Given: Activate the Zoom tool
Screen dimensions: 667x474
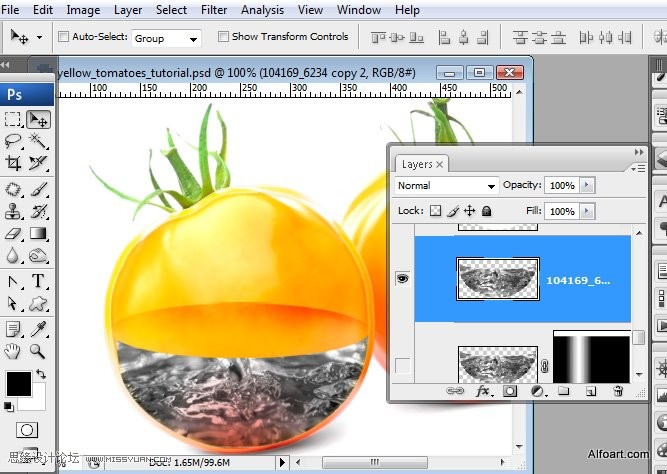Looking at the screenshot, I should pyautogui.click(x=38, y=351).
